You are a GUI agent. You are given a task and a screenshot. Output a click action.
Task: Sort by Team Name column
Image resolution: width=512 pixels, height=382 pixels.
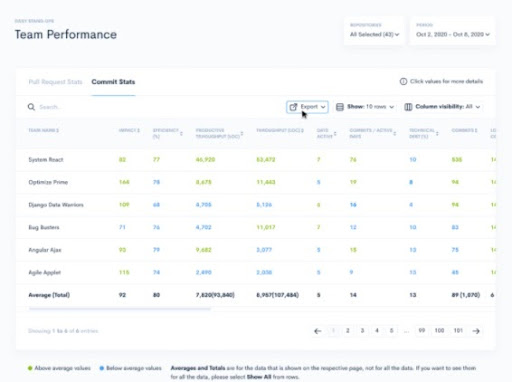click(44, 130)
